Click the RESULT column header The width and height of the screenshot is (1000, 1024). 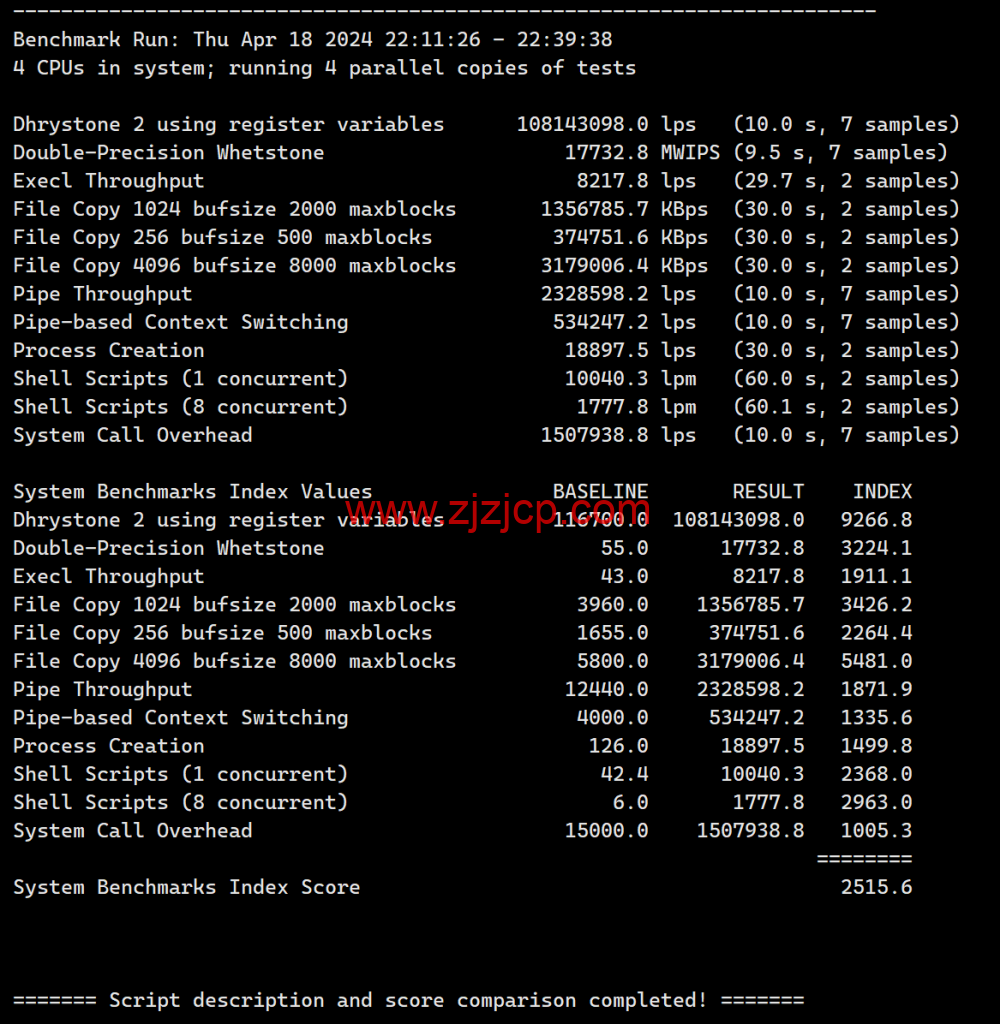click(768, 491)
